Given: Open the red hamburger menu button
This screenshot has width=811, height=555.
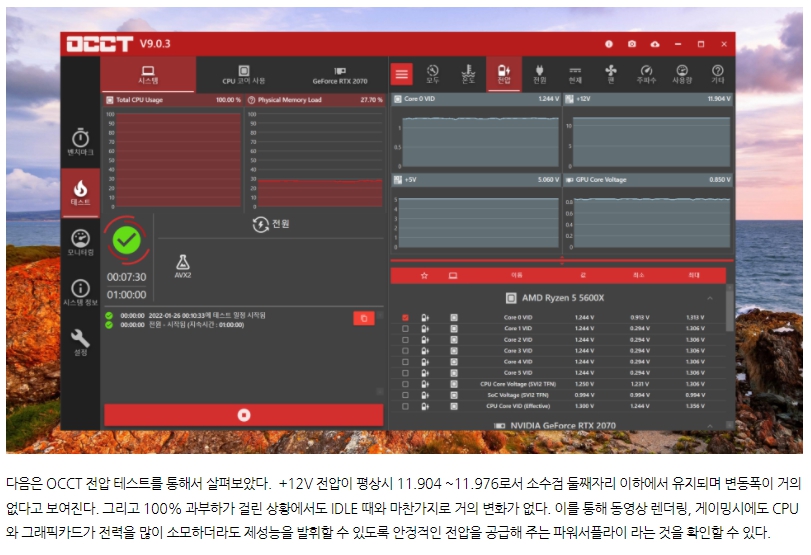Looking at the screenshot, I should pyautogui.click(x=401, y=74).
